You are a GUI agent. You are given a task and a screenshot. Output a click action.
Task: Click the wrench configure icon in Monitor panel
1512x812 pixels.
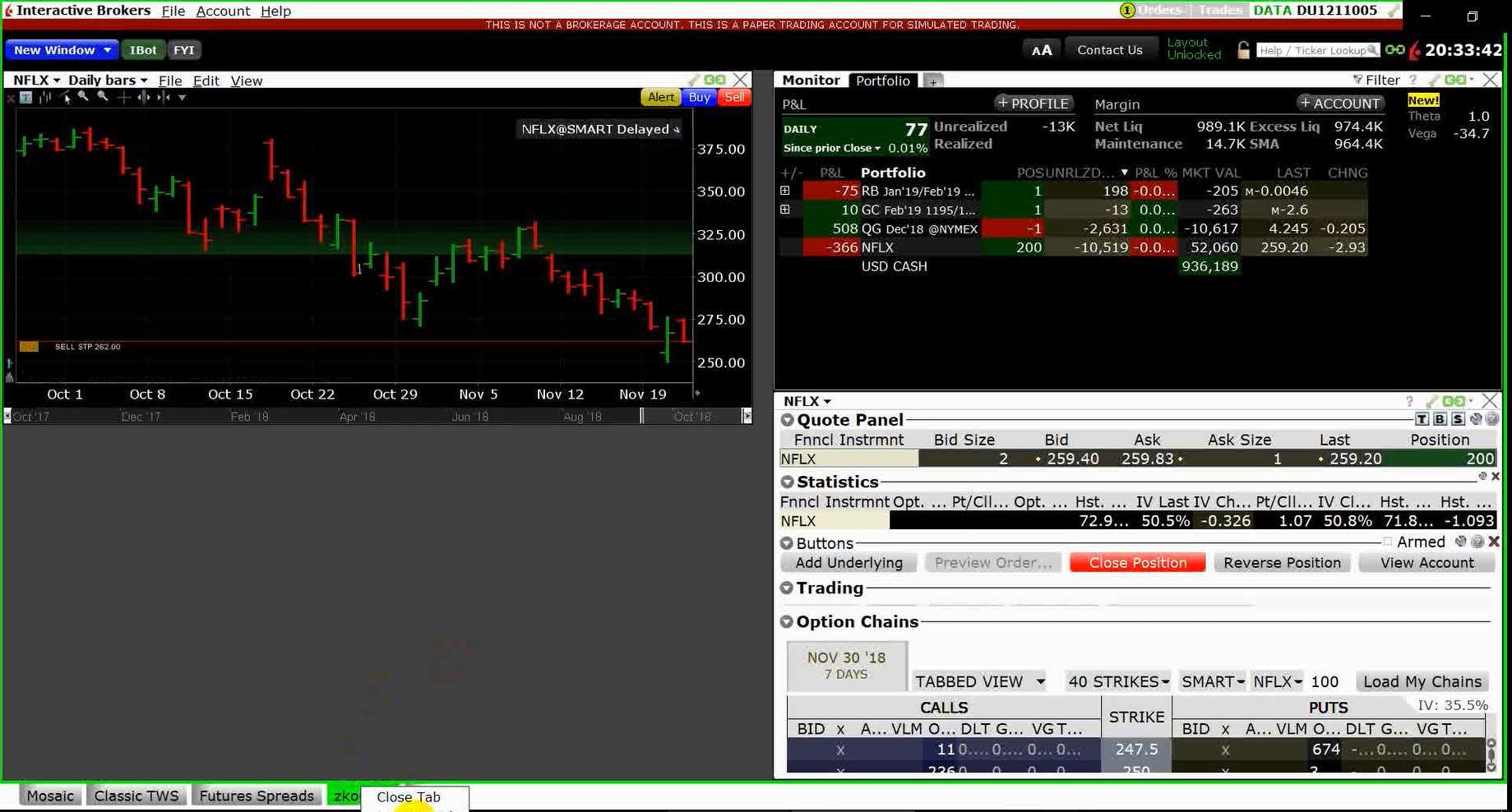tap(1433, 80)
